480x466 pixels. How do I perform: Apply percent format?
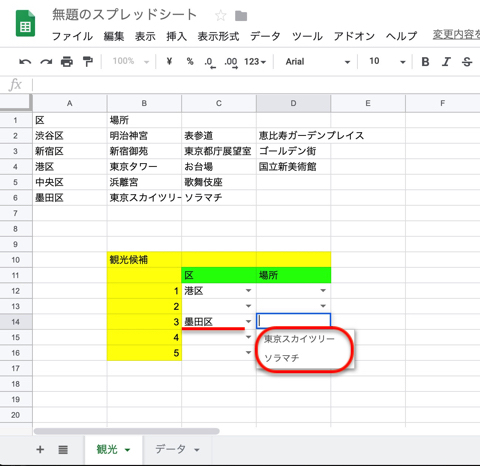[190, 61]
